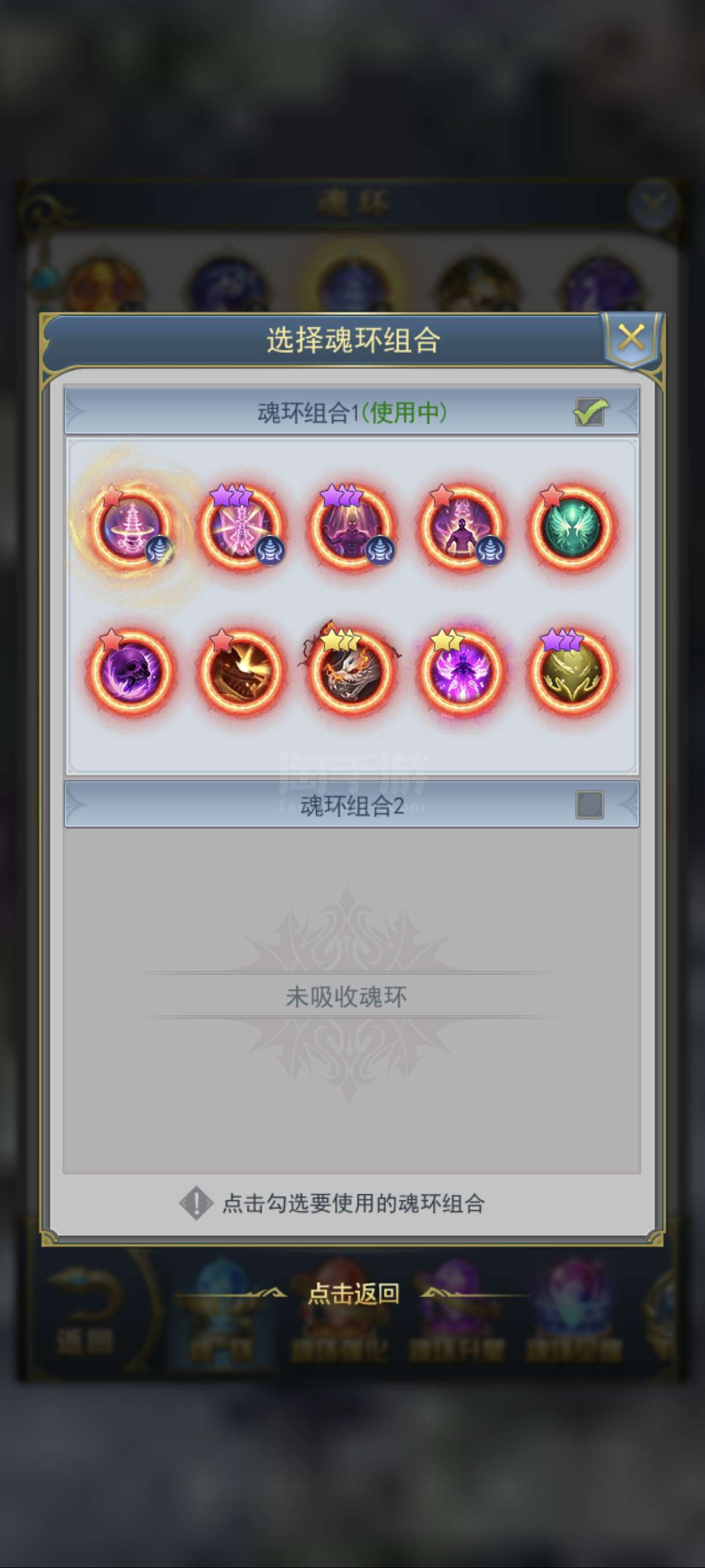Tap the one-star standing figure soul ring

coord(462,527)
